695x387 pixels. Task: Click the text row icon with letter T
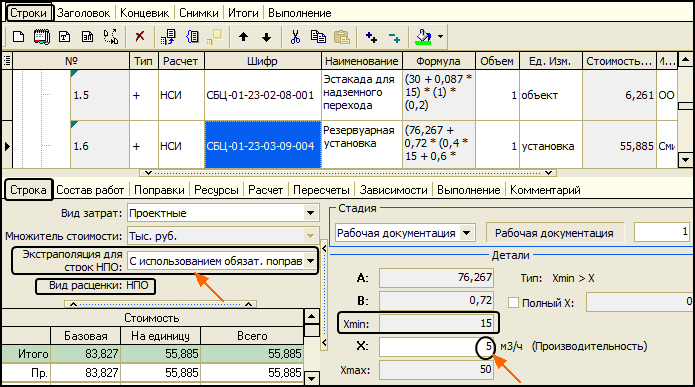pyautogui.click(x=65, y=37)
